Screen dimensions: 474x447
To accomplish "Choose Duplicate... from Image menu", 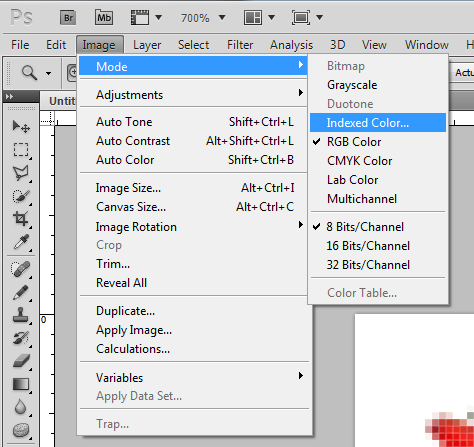I will 194,311.
